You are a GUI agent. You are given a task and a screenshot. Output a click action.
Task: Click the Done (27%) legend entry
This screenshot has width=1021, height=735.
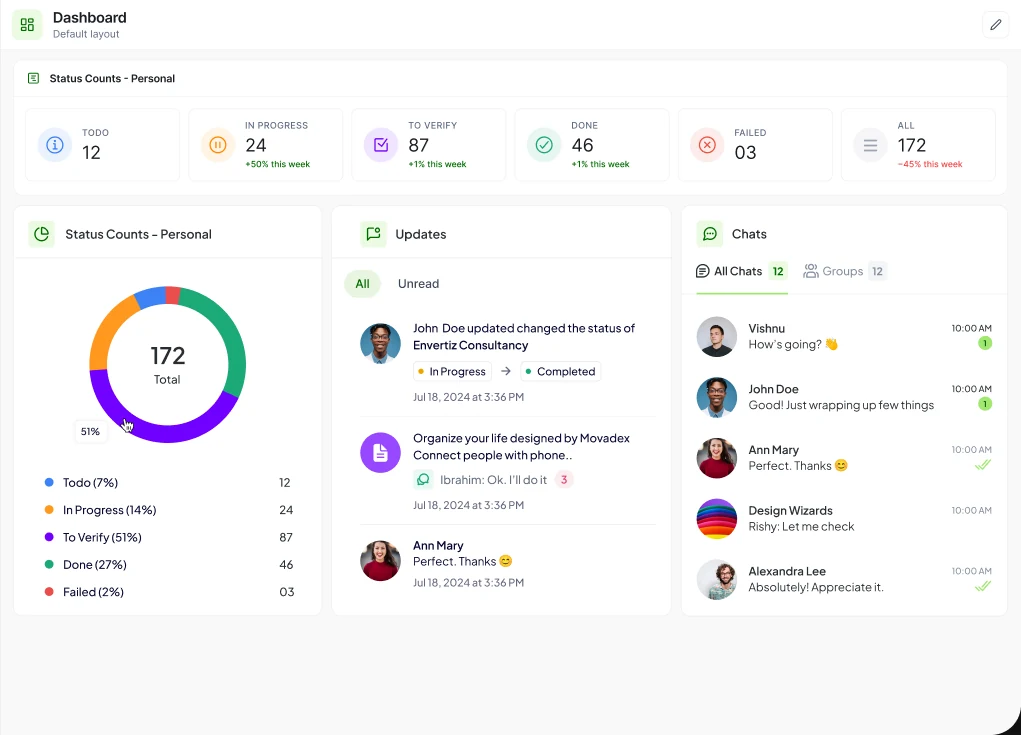(x=169, y=564)
